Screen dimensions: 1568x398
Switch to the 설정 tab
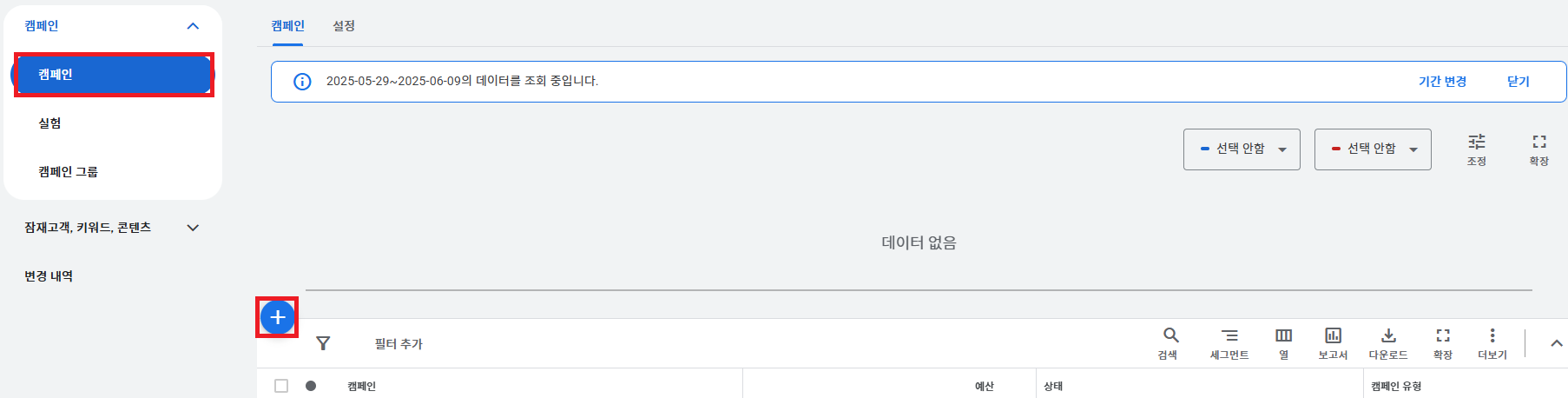(344, 26)
